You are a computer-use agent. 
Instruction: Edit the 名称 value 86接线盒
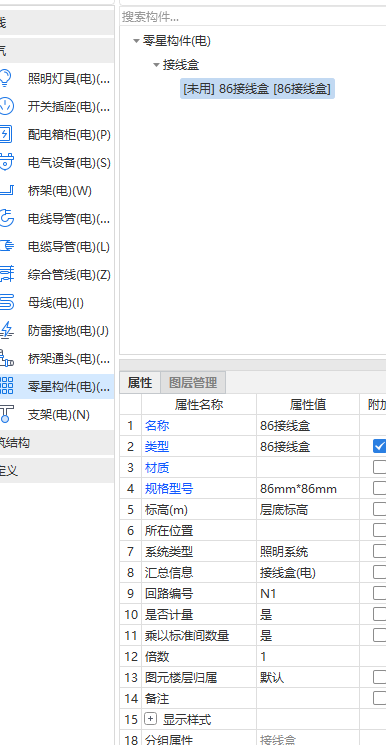click(308, 425)
